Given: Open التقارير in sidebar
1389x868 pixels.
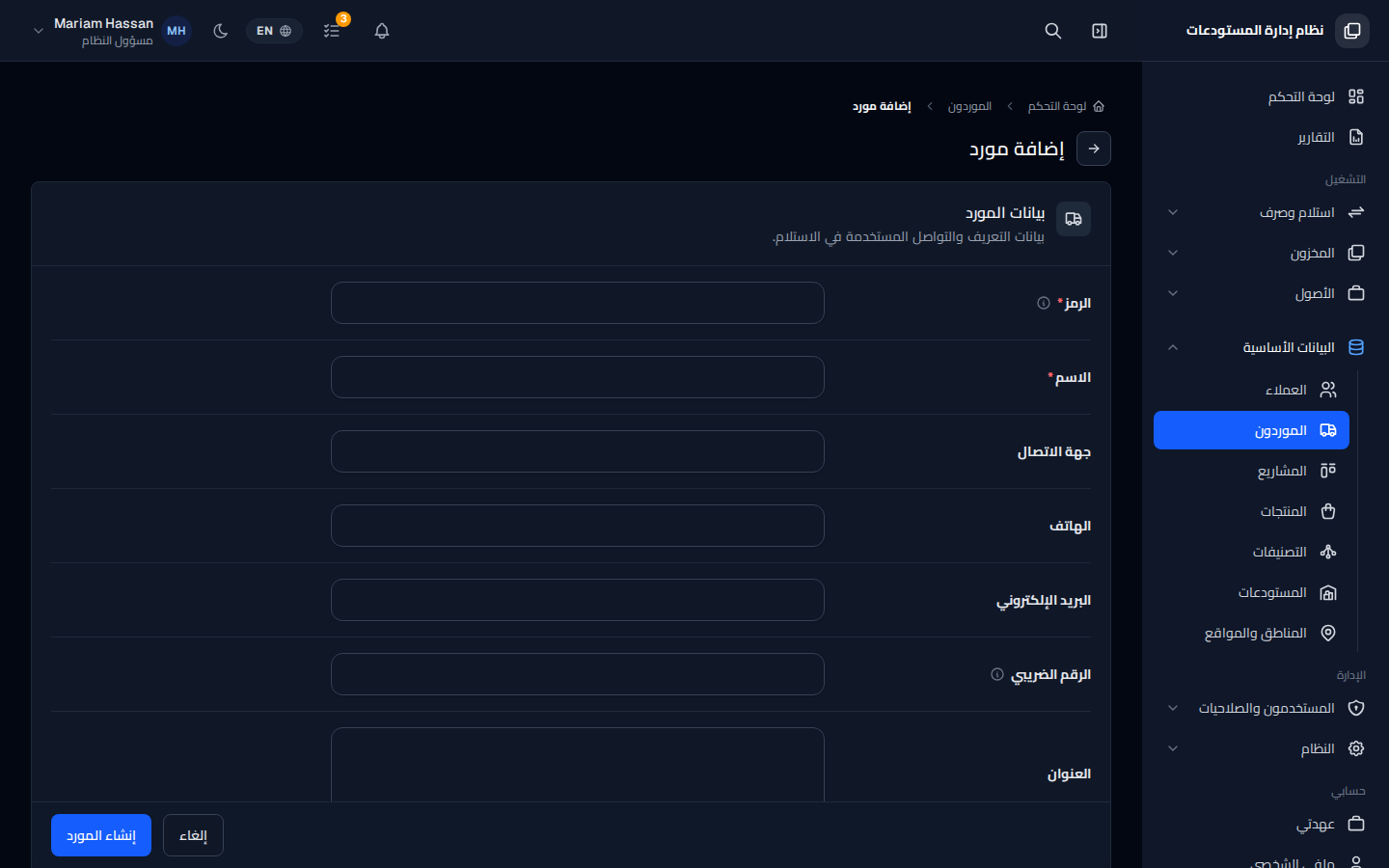Looking at the screenshot, I should pos(1265,137).
